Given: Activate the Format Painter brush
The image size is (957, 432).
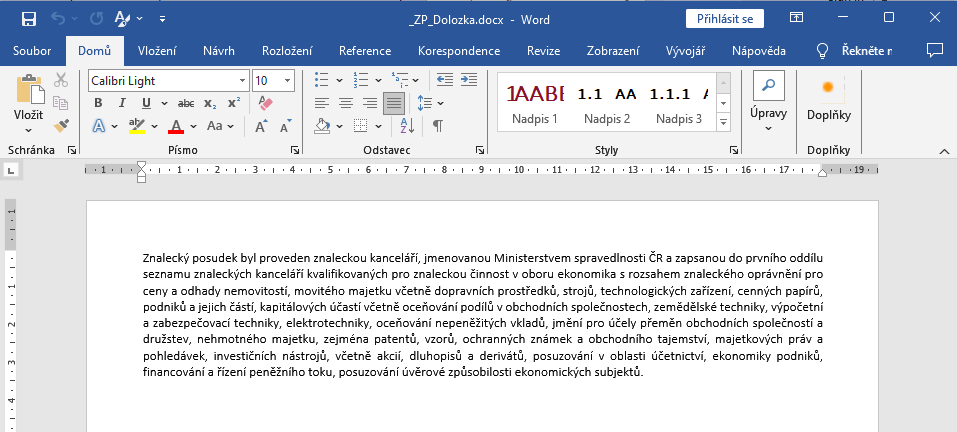Looking at the screenshot, I should click(61, 125).
